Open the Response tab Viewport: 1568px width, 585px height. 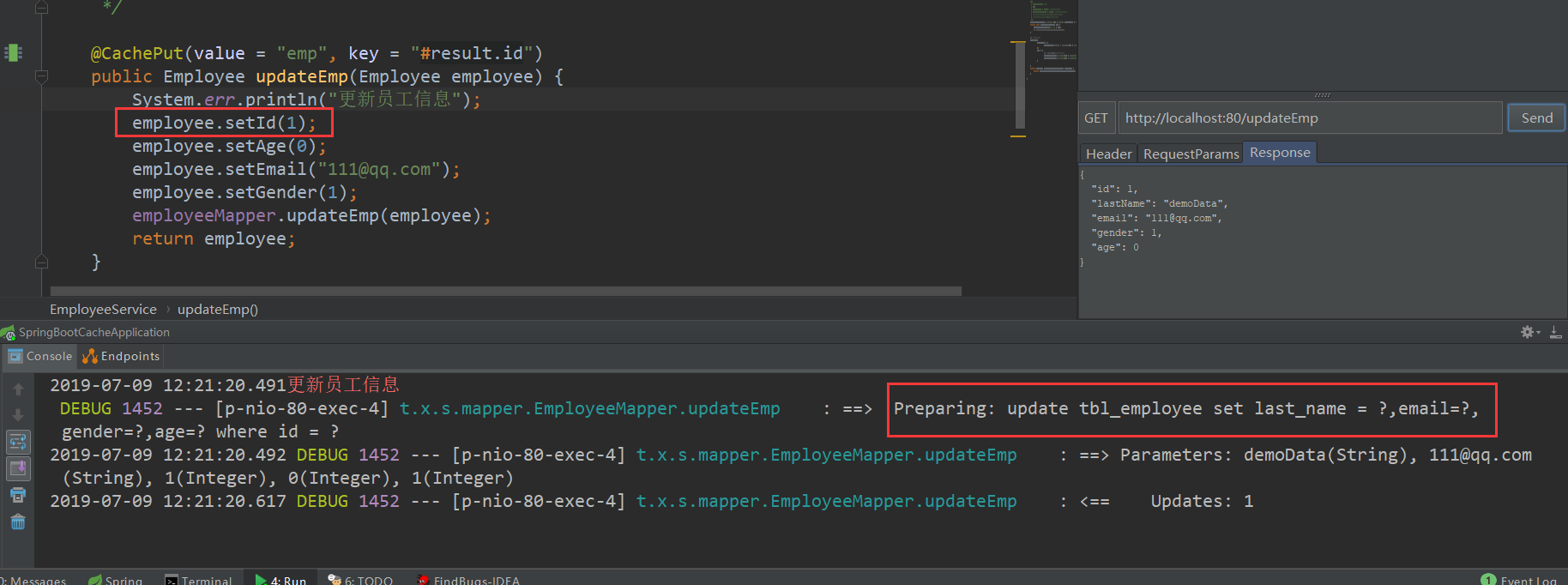[x=1280, y=153]
